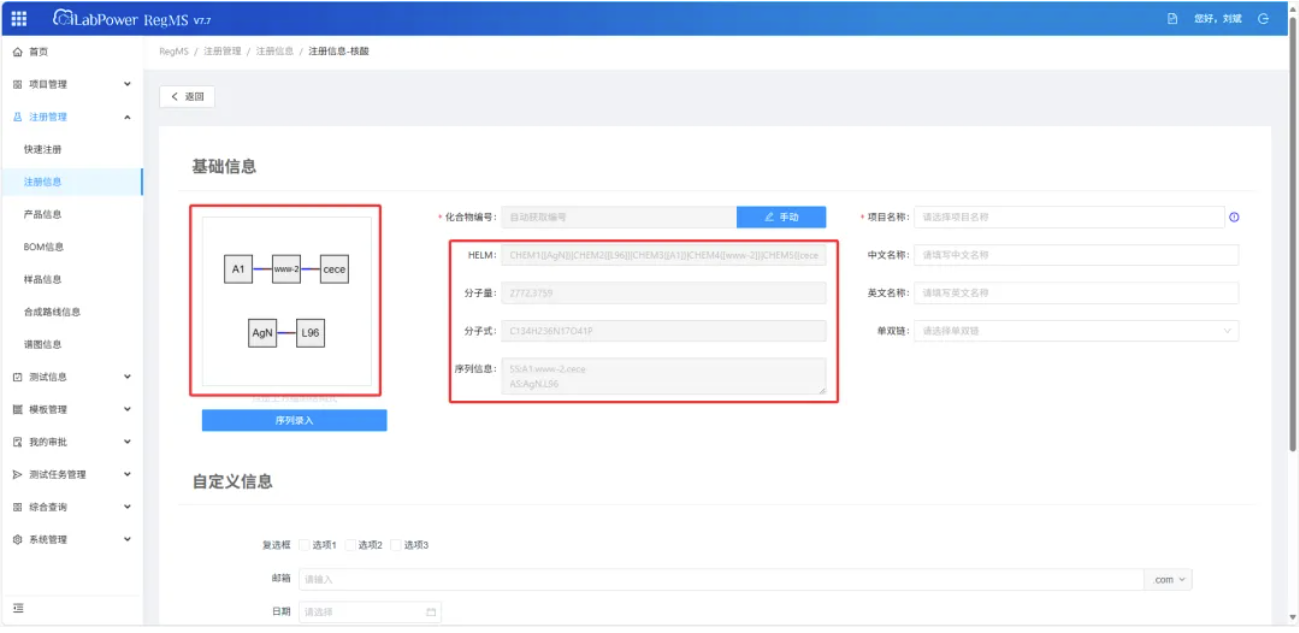Click the 邮箱 input field
Image resolution: width=1299 pixels, height=633 pixels.
coord(721,580)
